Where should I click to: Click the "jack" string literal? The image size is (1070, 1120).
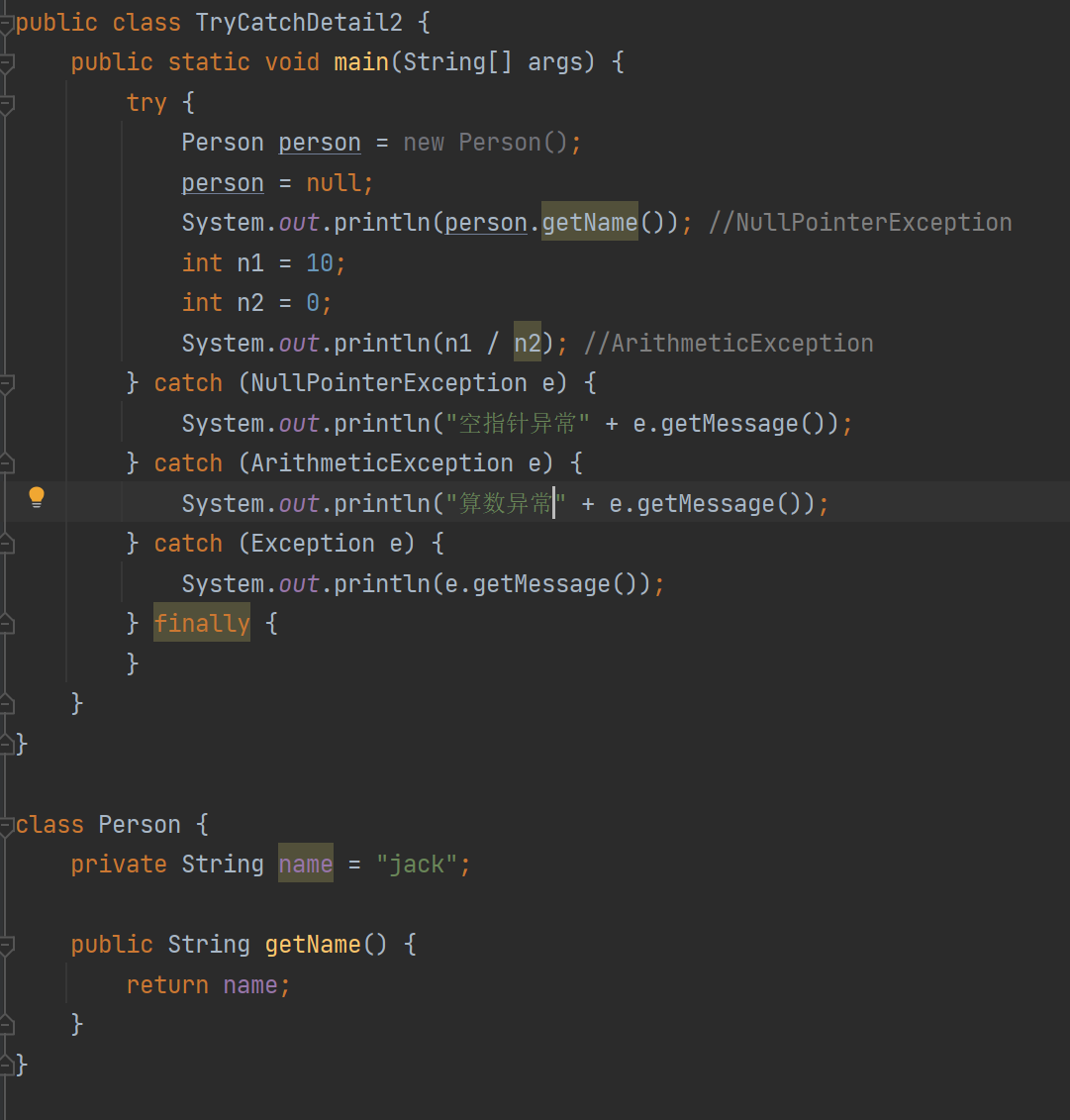(x=417, y=865)
